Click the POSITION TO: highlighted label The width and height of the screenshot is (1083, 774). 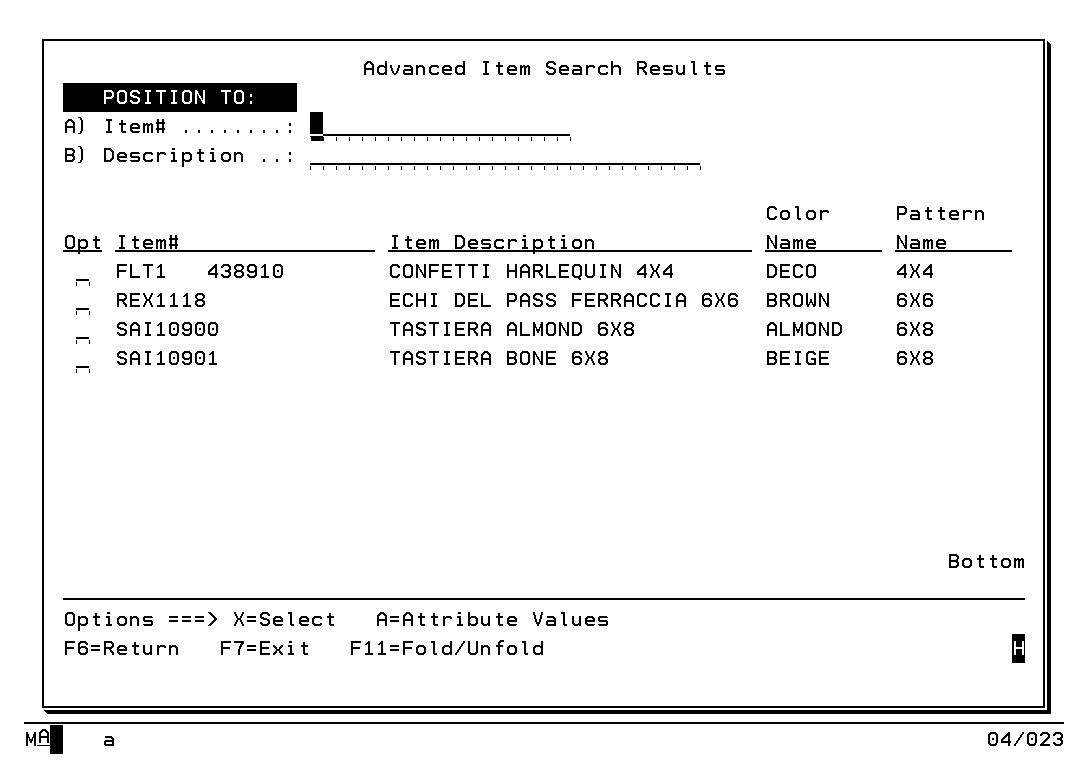(x=180, y=98)
